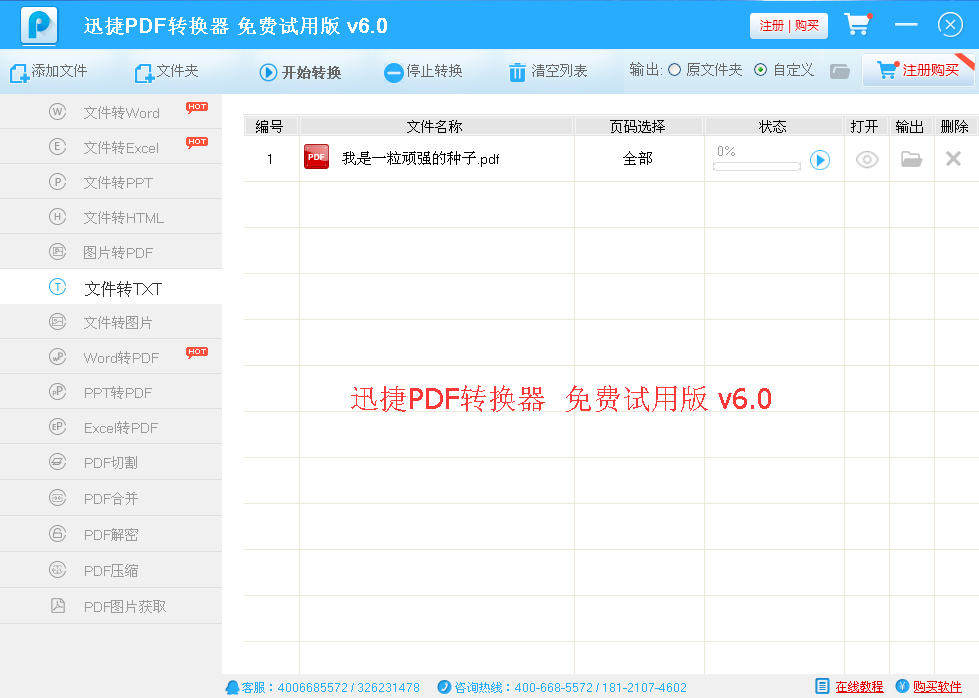Click the PDF图片获取 icon
The width and height of the screenshot is (979, 698).
pos(57,606)
